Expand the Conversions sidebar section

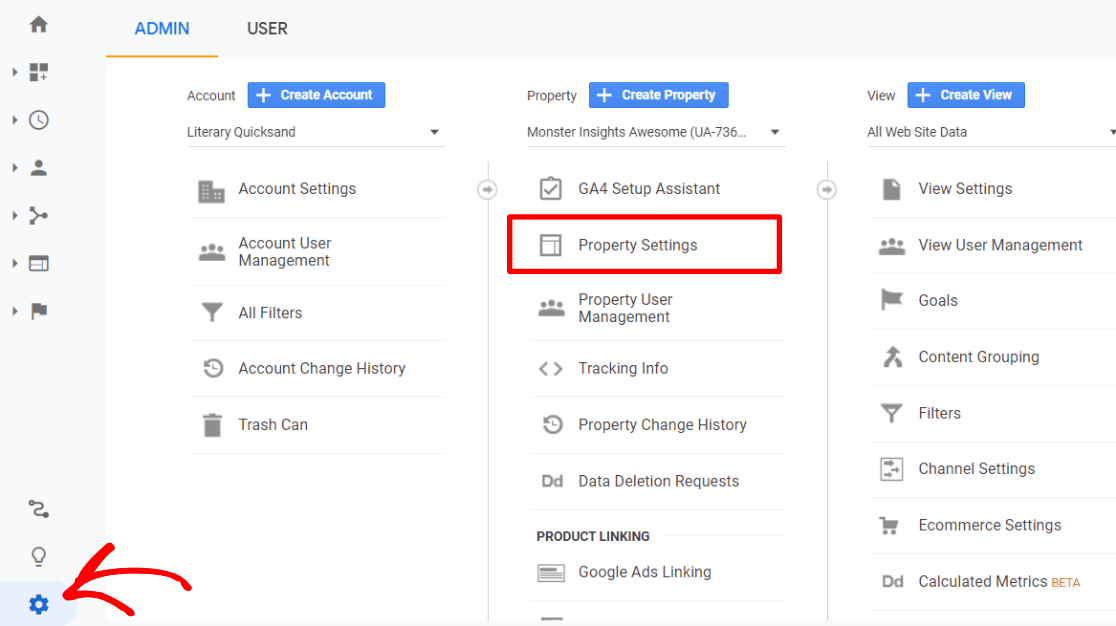pos(14,311)
